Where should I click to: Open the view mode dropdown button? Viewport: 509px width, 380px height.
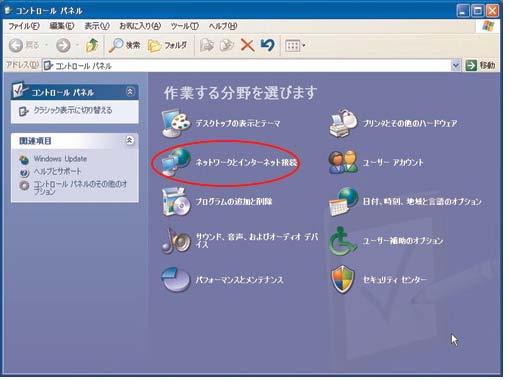tap(295, 45)
